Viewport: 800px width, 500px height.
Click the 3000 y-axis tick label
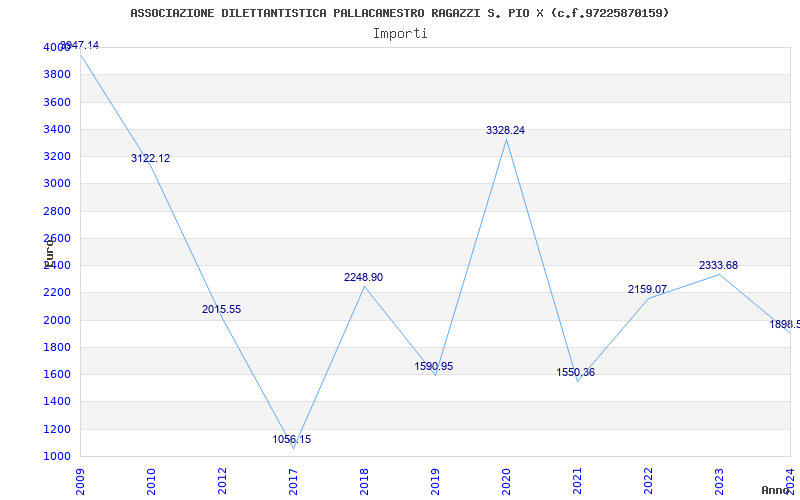point(57,184)
